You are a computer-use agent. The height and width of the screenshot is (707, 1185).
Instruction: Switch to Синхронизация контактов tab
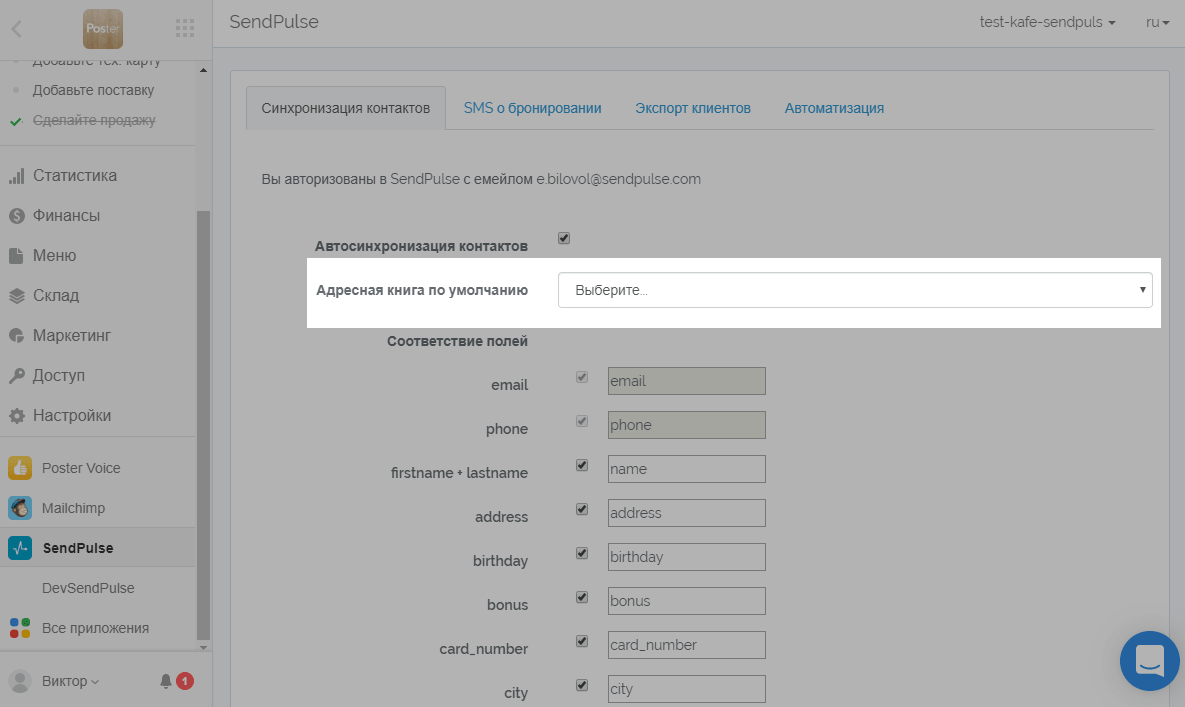coord(345,108)
